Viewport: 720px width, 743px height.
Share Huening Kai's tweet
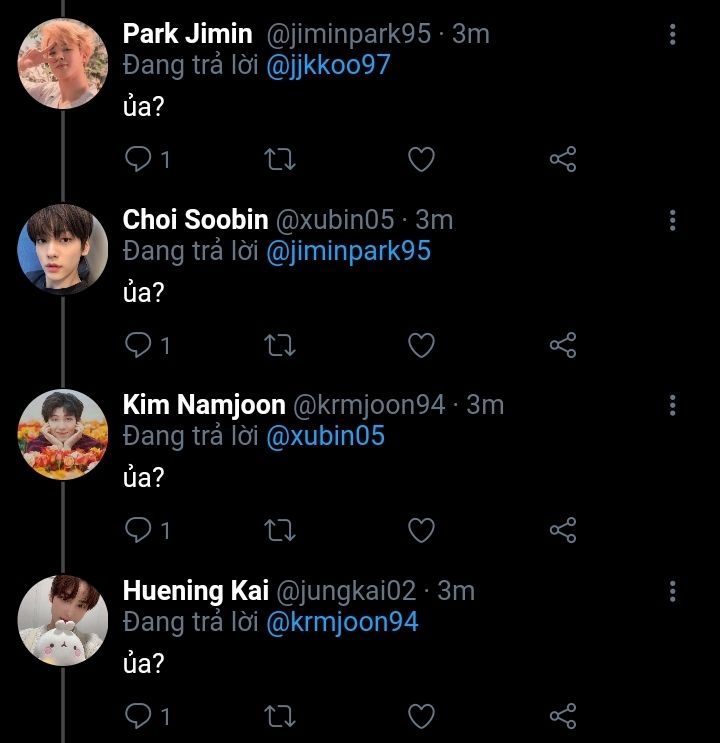click(563, 716)
